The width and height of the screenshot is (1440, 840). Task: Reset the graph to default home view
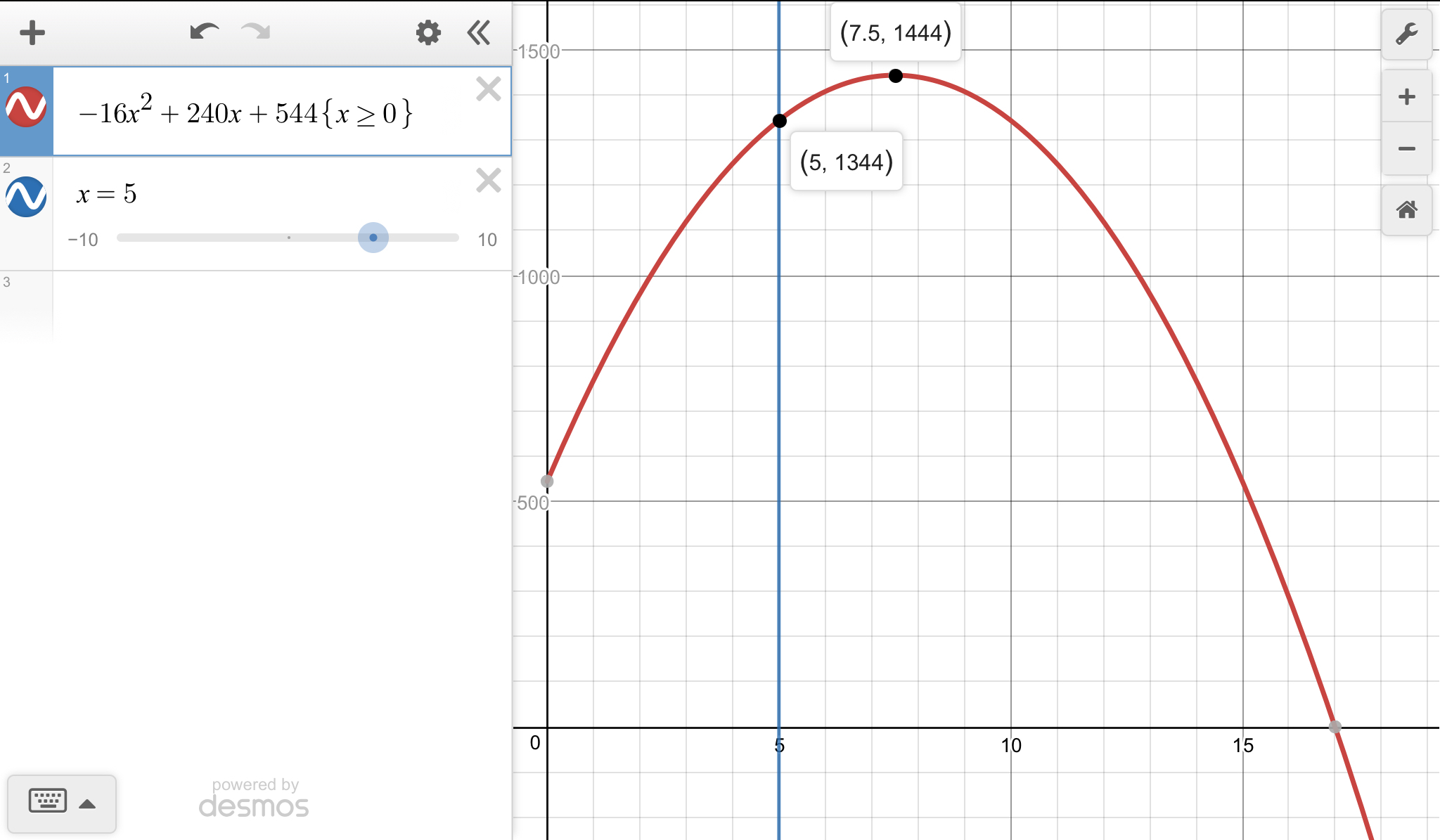coord(1406,209)
